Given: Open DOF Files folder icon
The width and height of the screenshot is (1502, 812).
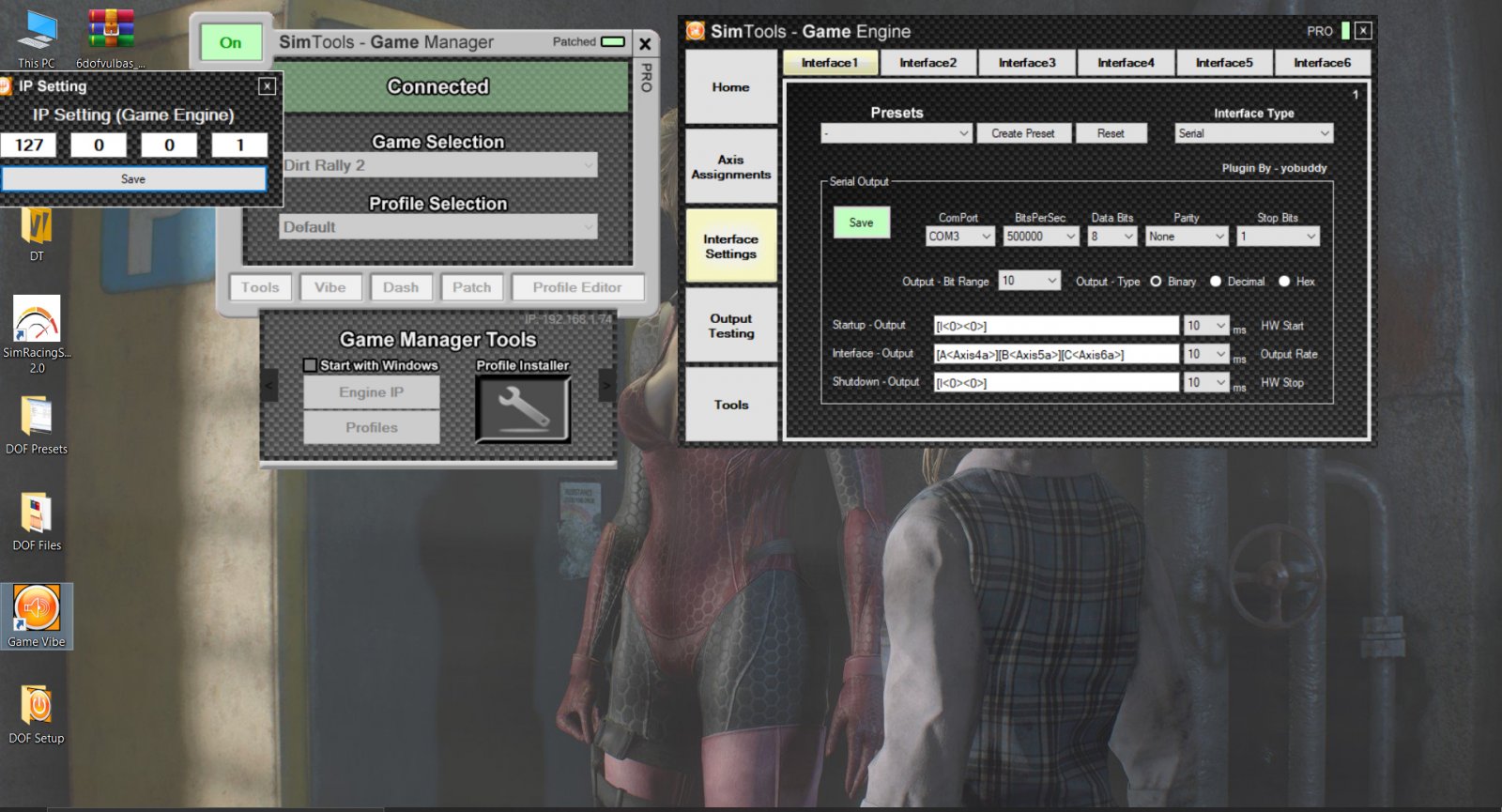Looking at the screenshot, I should tap(37, 521).
